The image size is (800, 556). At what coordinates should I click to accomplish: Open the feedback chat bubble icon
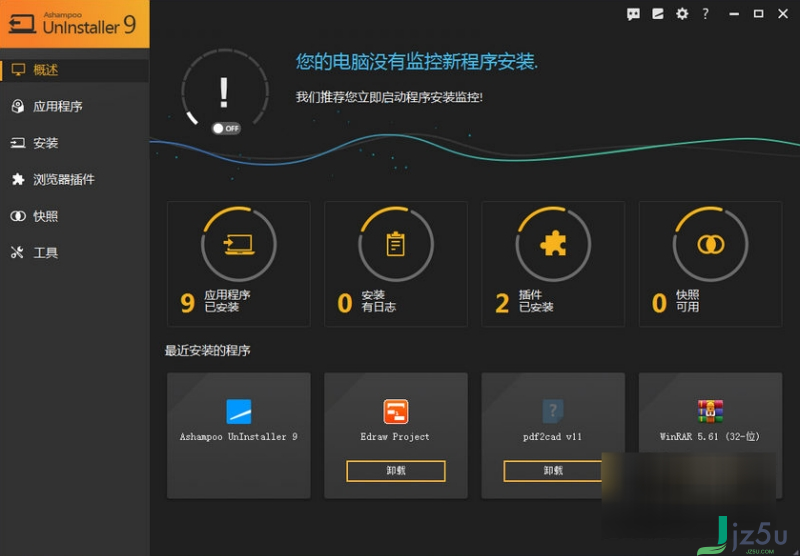click(x=633, y=14)
